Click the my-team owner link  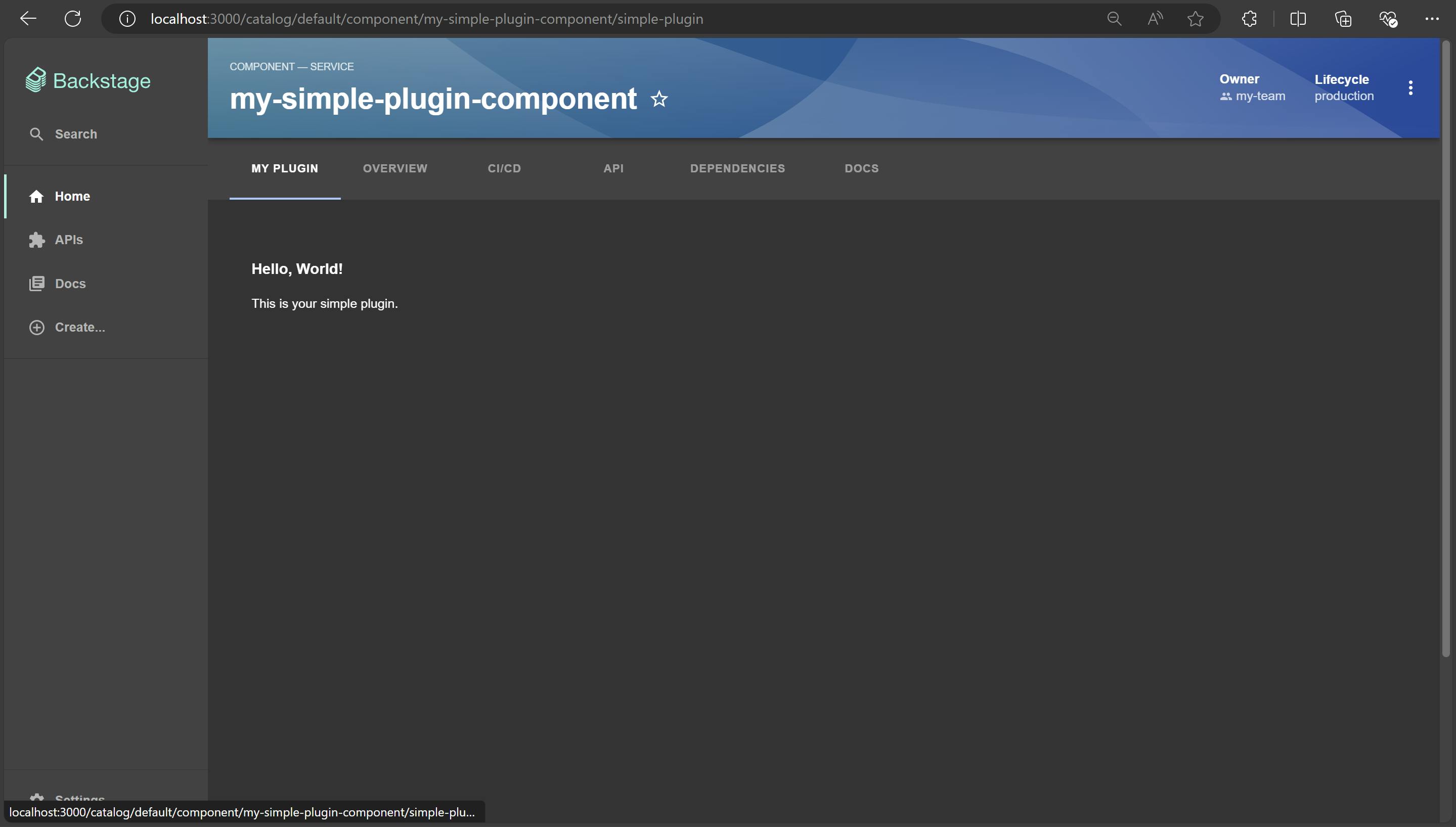pyautogui.click(x=1252, y=96)
